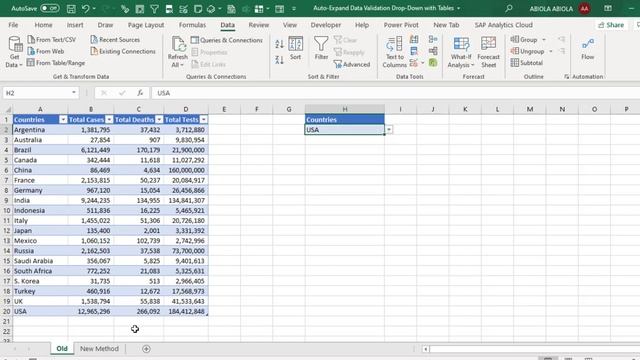Screen dimensions: 640x360
Task: Switch to the Insert tab
Action: tap(75, 25)
